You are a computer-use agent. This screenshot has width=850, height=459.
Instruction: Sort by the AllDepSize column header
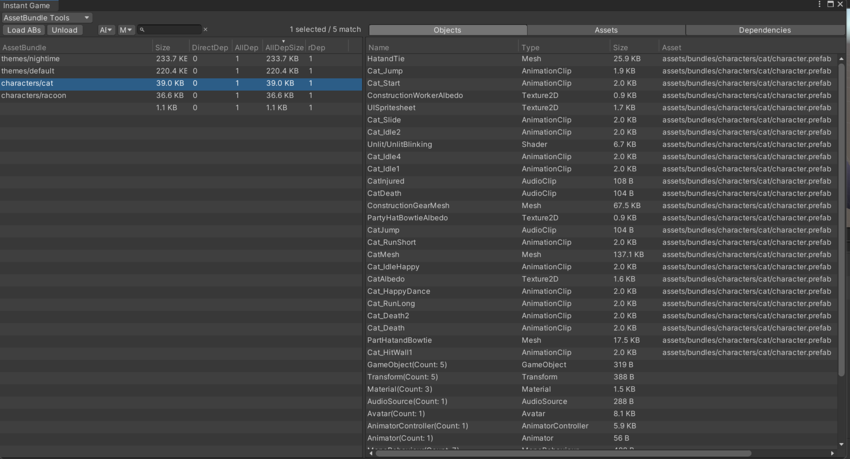(x=283, y=47)
